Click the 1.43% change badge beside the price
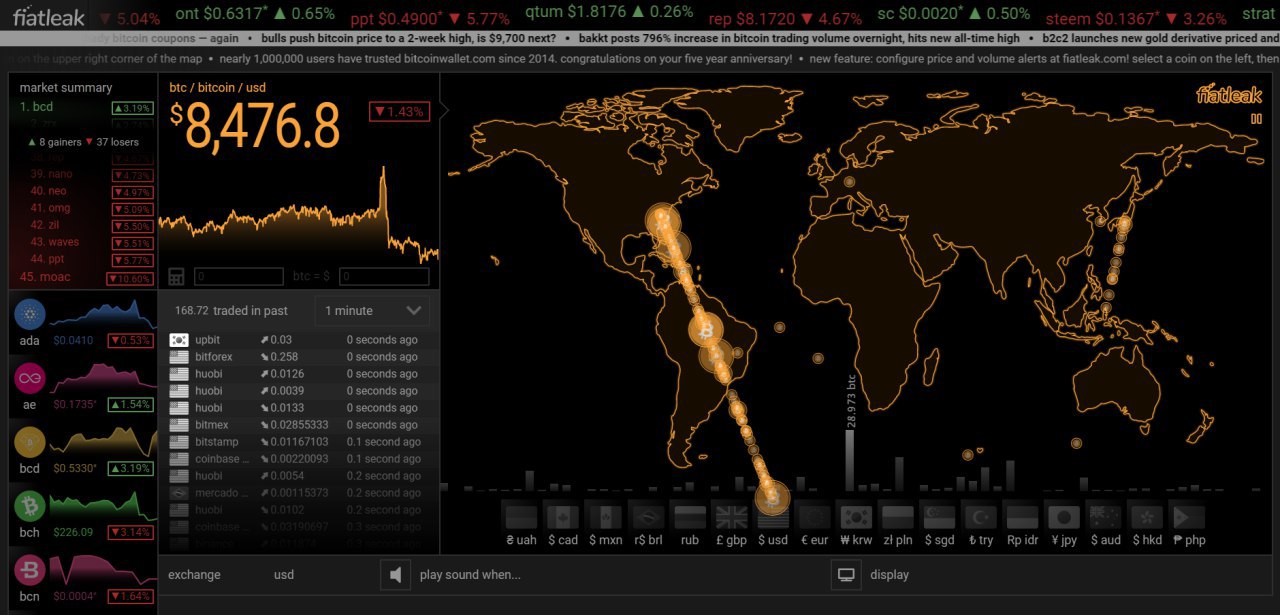Image resolution: width=1280 pixels, height=615 pixels. [400, 112]
